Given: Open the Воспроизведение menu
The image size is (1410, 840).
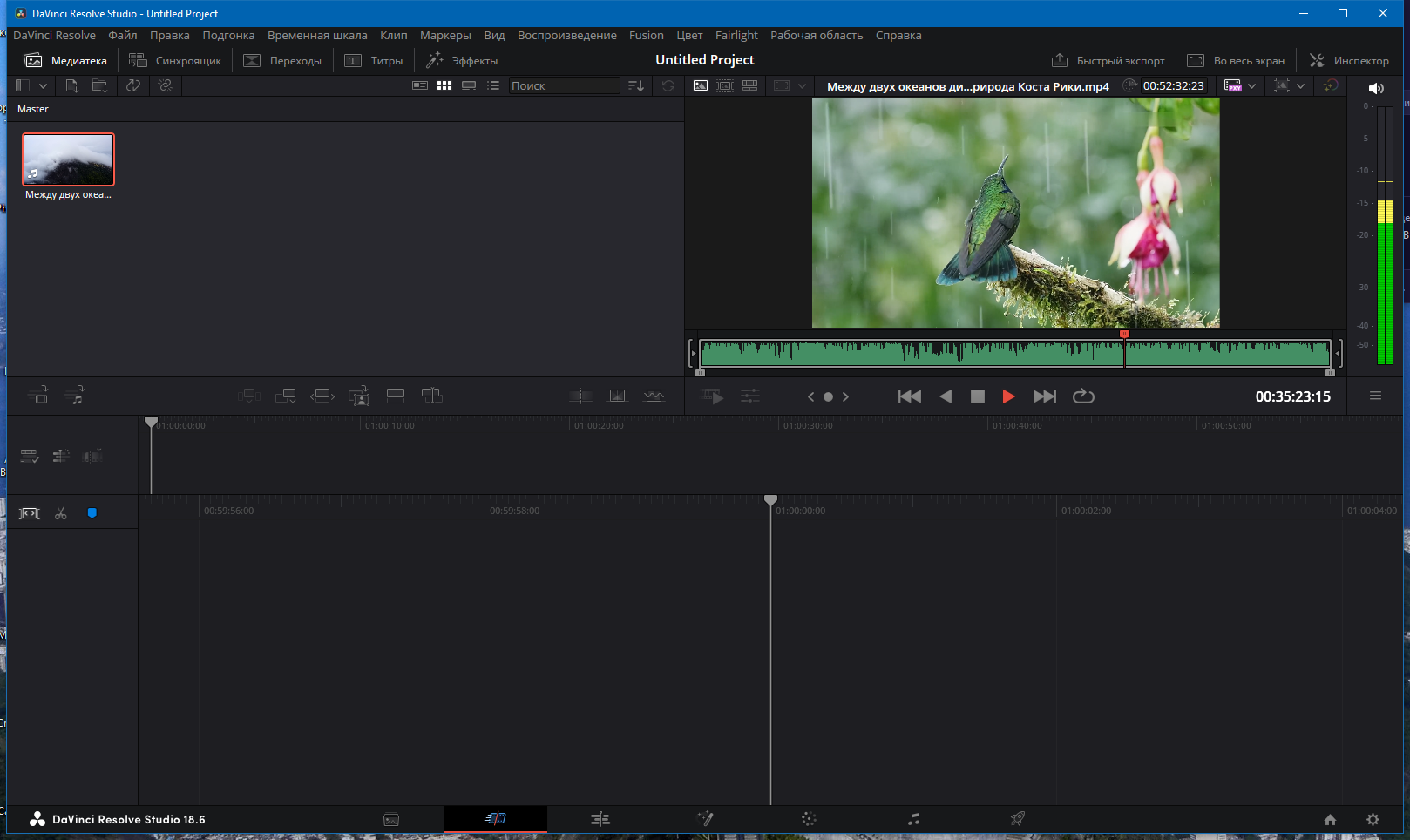Looking at the screenshot, I should point(566,36).
